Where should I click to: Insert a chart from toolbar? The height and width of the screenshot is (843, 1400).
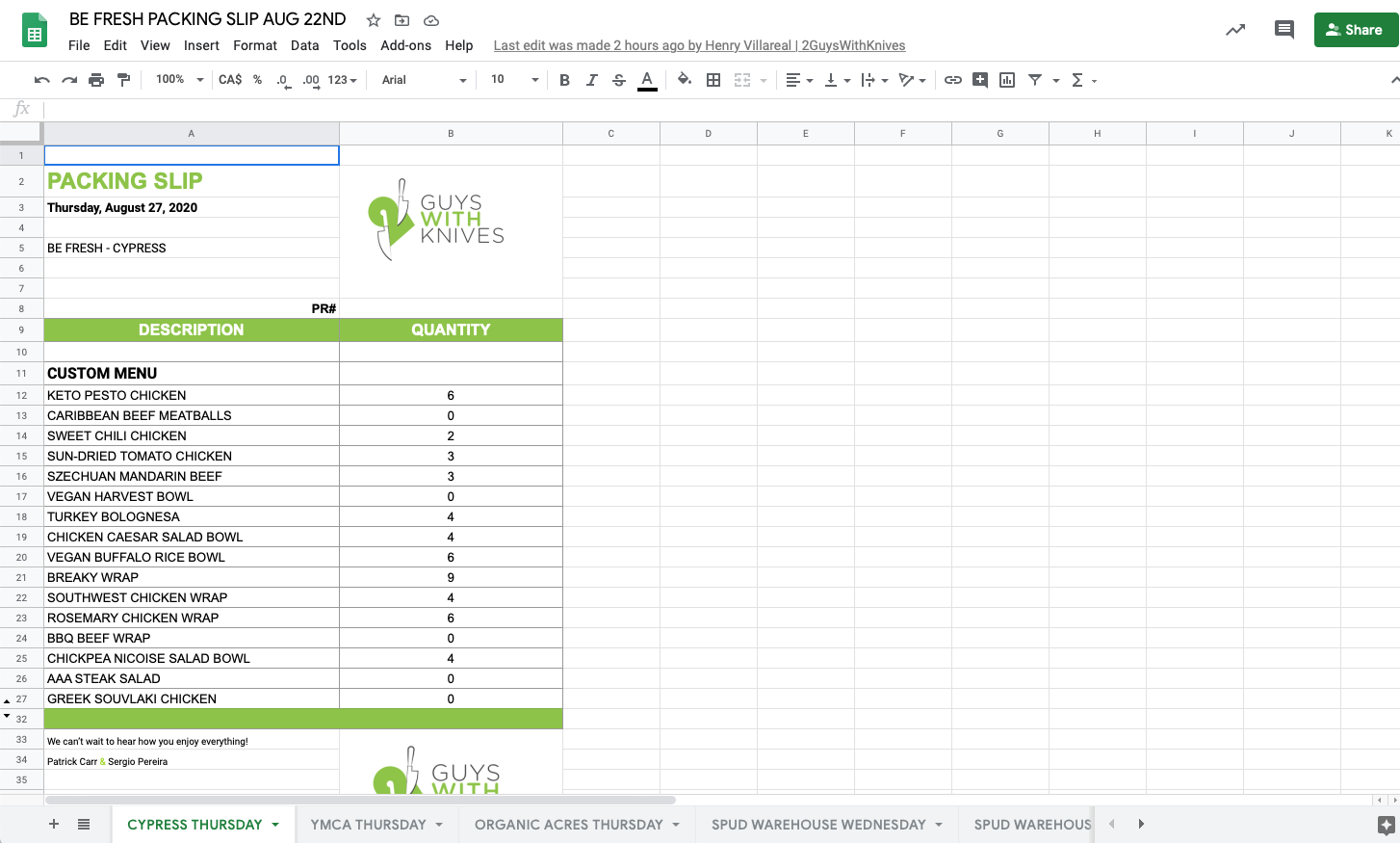coord(1007,80)
